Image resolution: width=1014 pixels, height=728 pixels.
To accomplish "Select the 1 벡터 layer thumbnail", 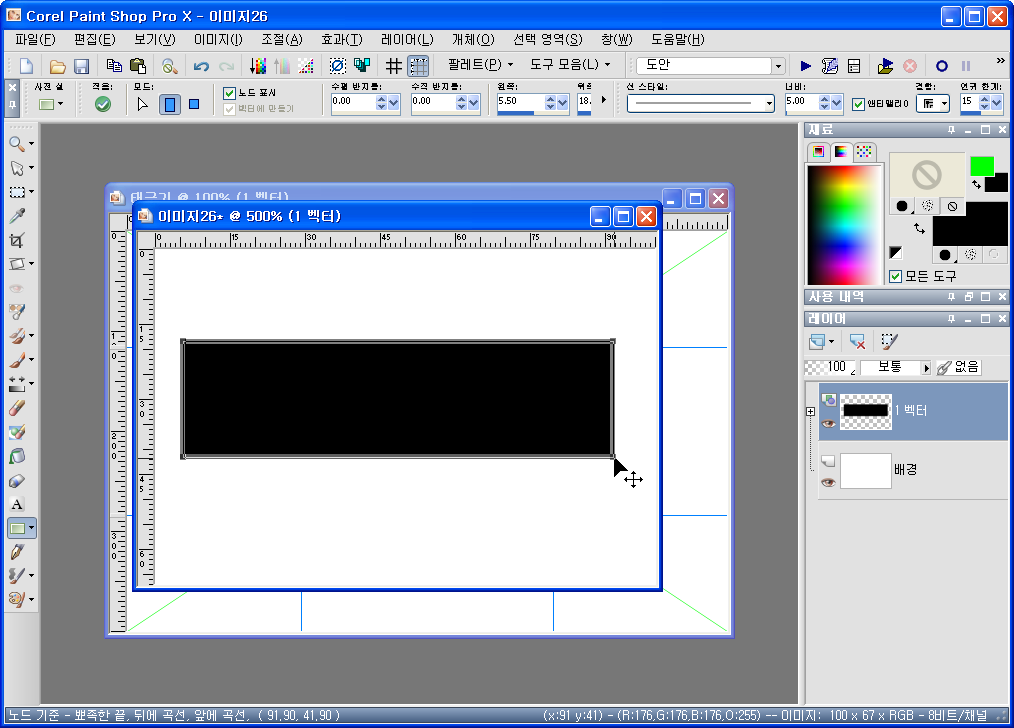I will pyautogui.click(x=865, y=411).
